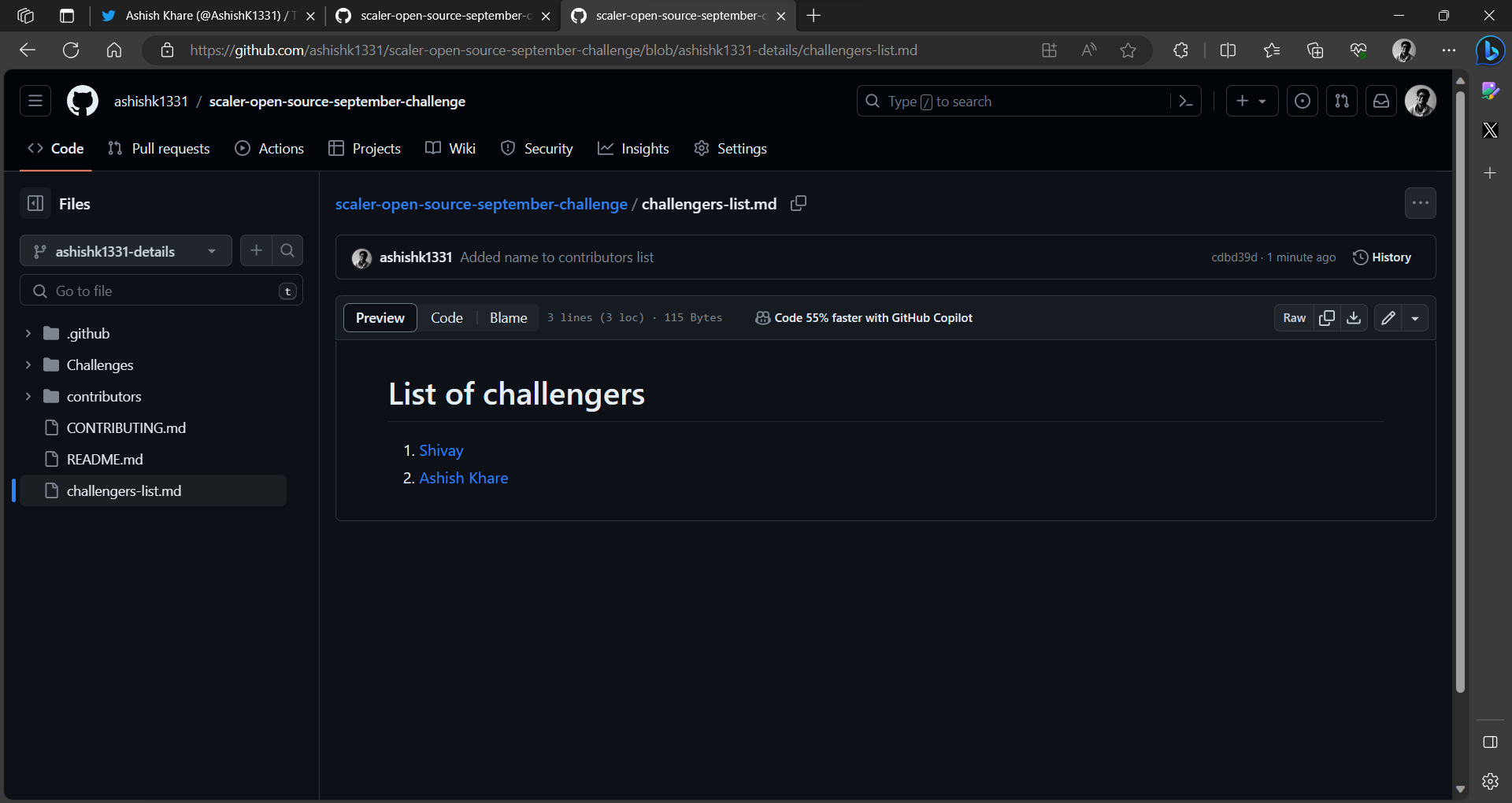Screen dimensions: 1512x803
Task: Expand the Challenges folder
Action: (28, 364)
